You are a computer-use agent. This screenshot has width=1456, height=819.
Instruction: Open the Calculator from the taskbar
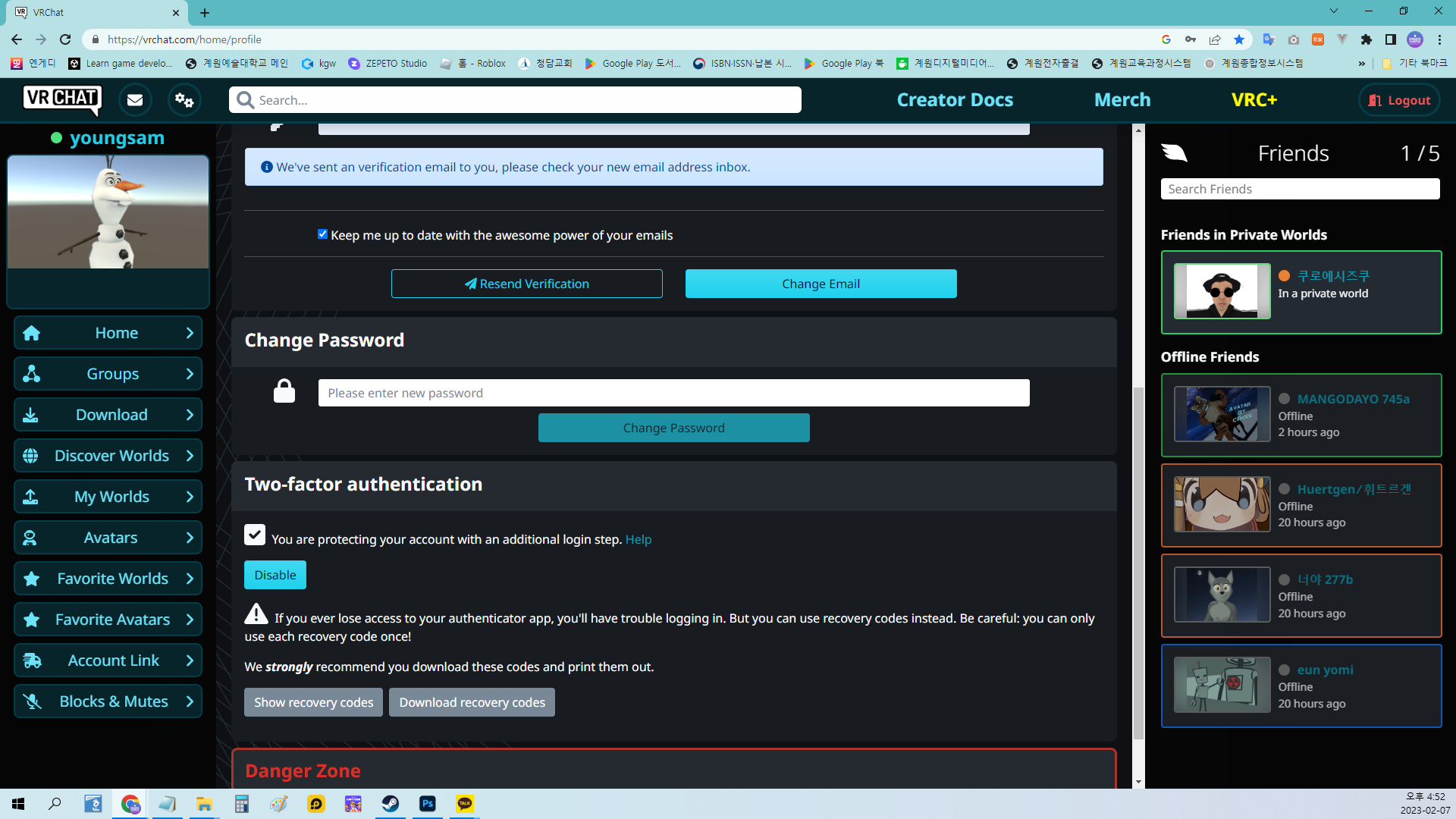coord(242,804)
